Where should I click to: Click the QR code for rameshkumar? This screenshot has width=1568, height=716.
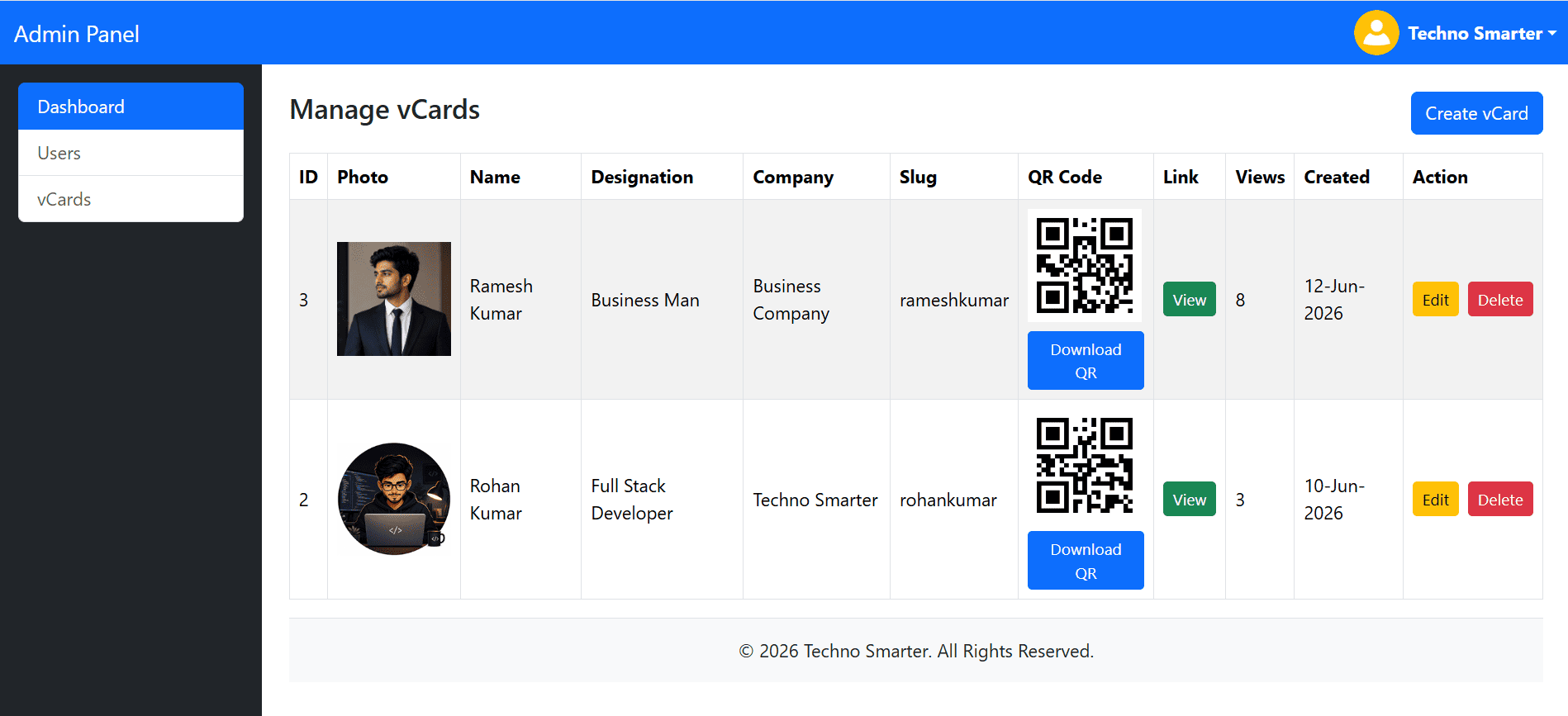tap(1085, 265)
